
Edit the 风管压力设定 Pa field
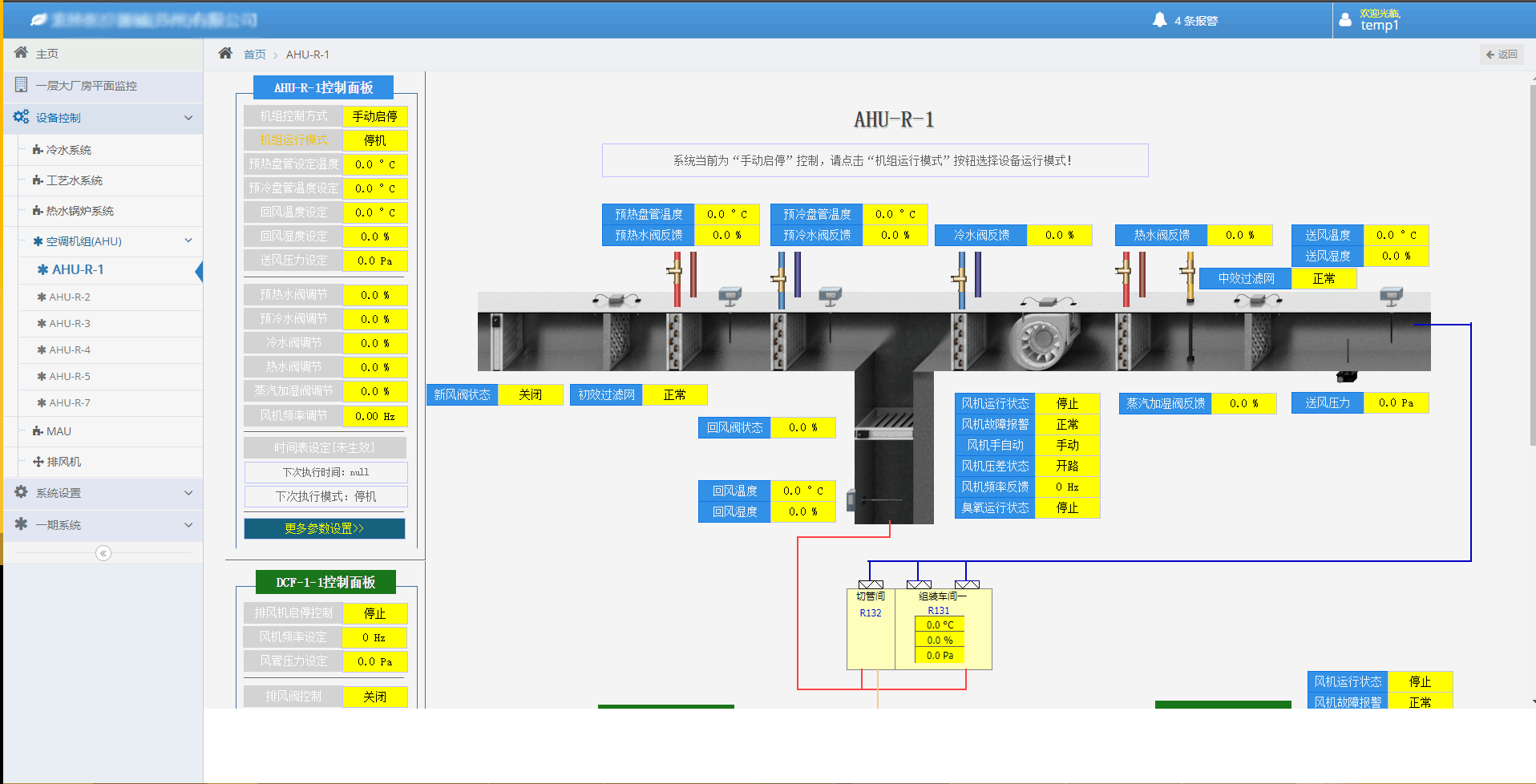pos(374,661)
